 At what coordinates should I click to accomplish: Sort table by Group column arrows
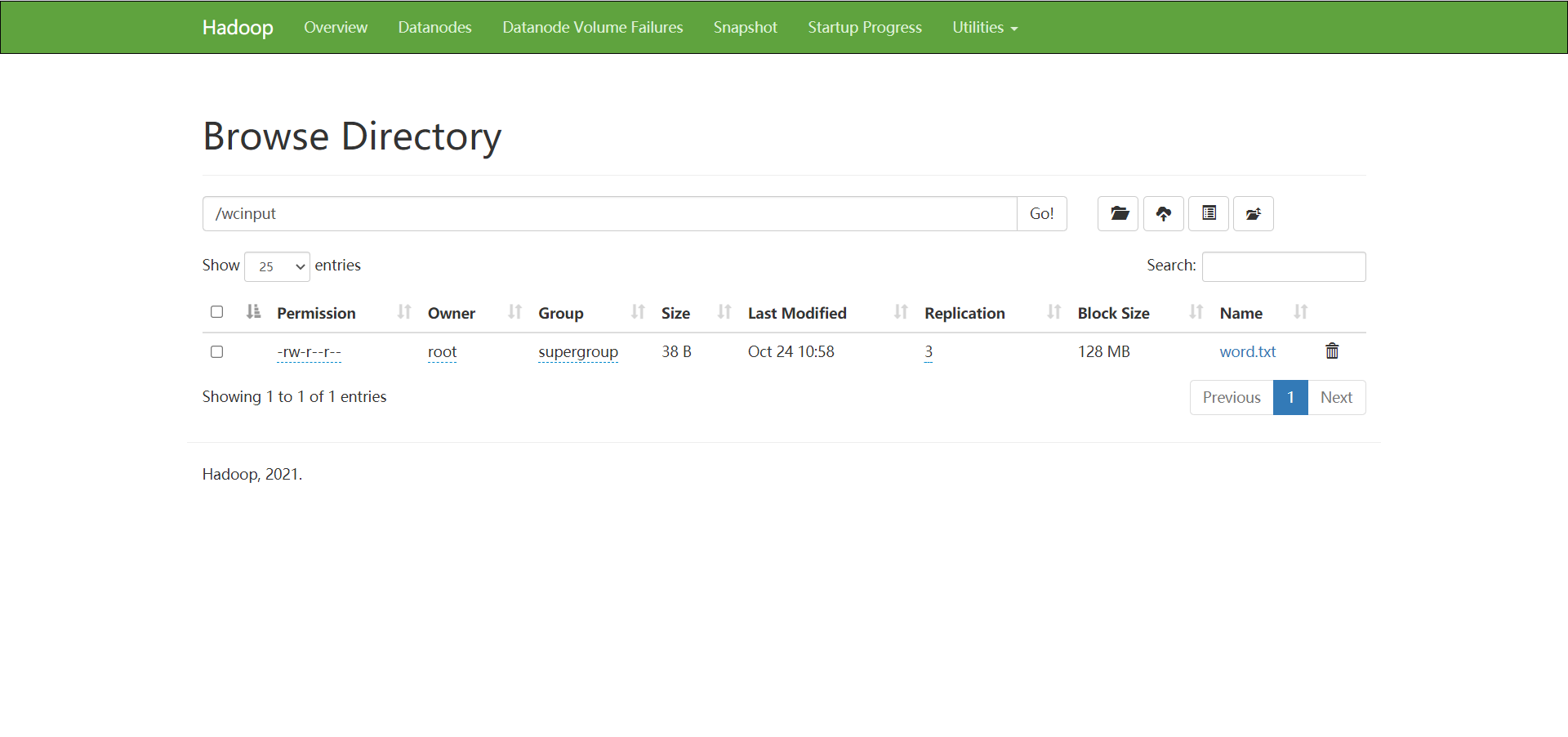(638, 311)
